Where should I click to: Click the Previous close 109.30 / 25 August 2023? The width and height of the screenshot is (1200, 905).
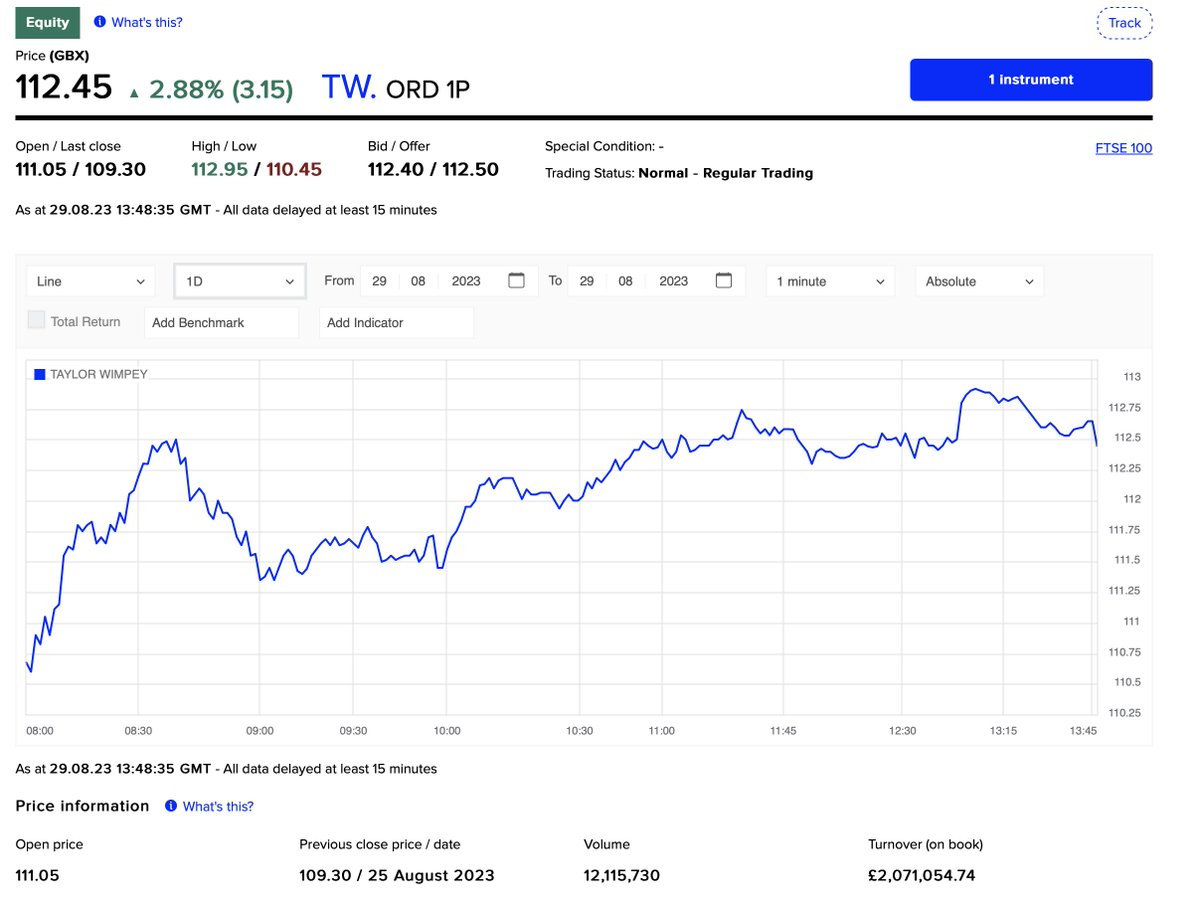click(397, 876)
